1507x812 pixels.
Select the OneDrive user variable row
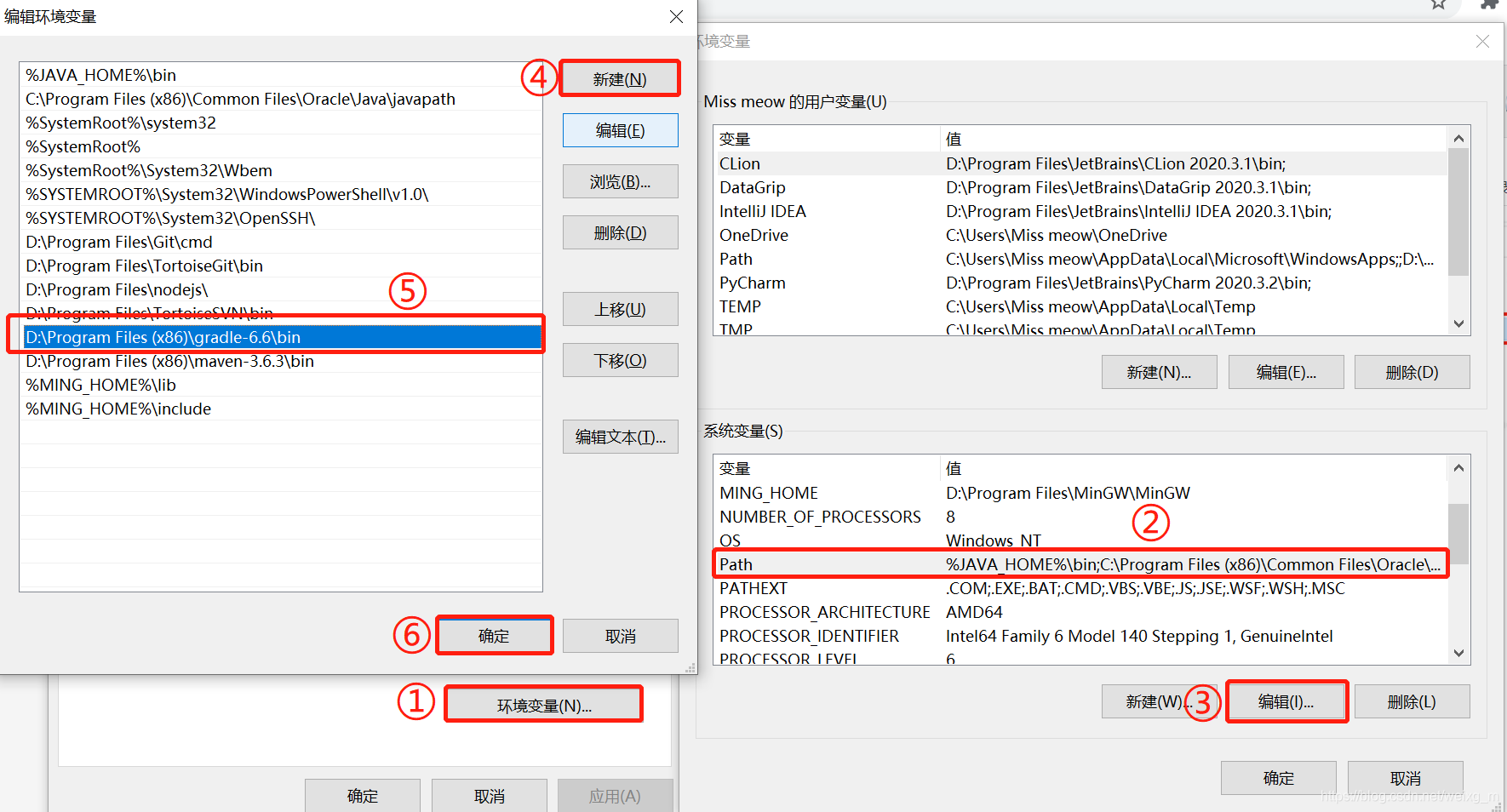(x=1080, y=235)
